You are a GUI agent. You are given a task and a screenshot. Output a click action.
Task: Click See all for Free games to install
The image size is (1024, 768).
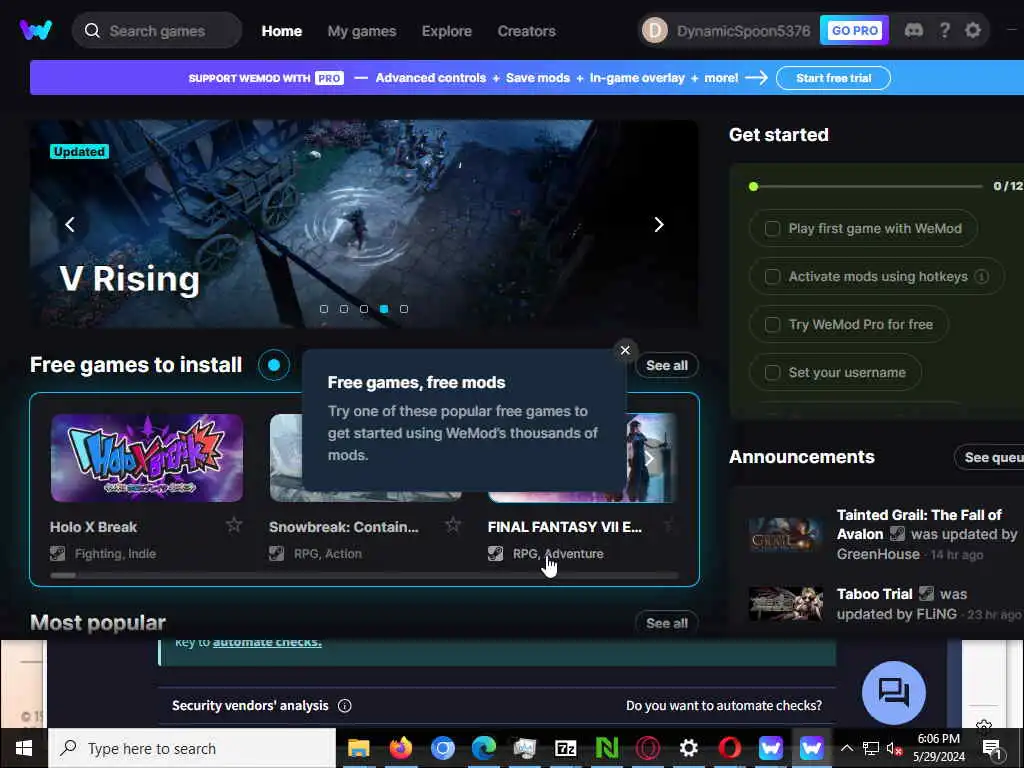tap(667, 365)
